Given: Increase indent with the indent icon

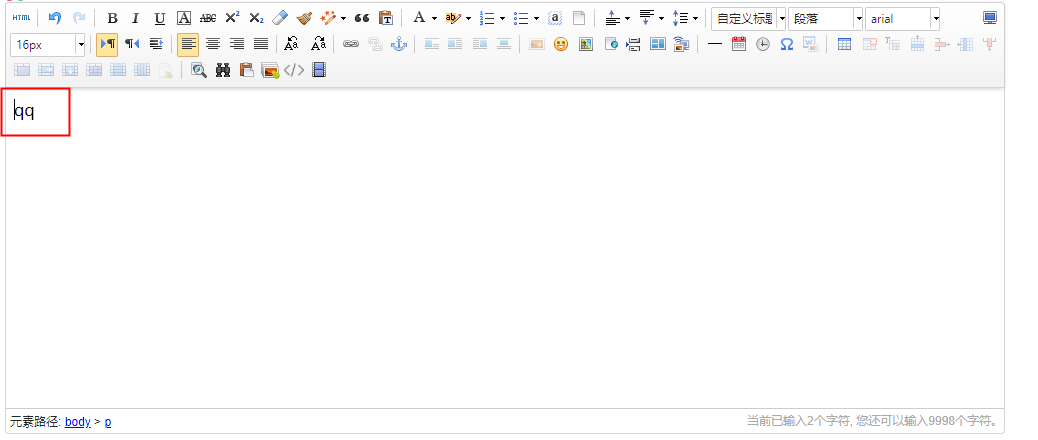Looking at the screenshot, I should (x=156, y=44).
